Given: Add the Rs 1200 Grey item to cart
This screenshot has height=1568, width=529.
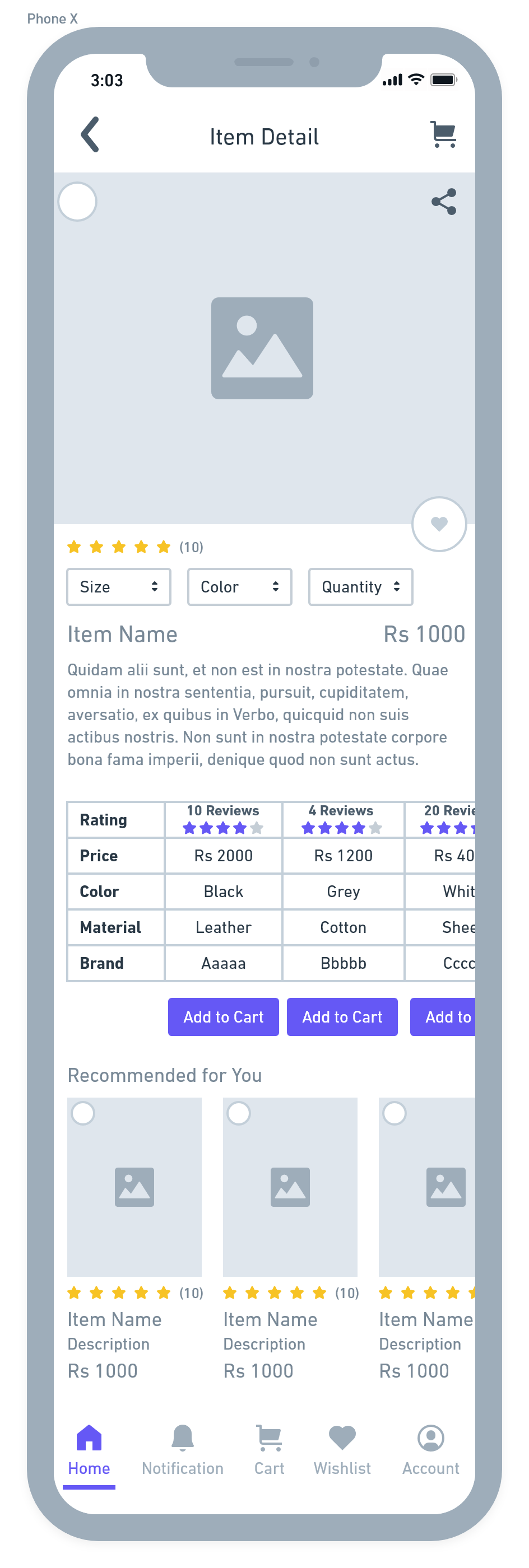Looking at the screenshot, I should click(x=342, y=1016).
